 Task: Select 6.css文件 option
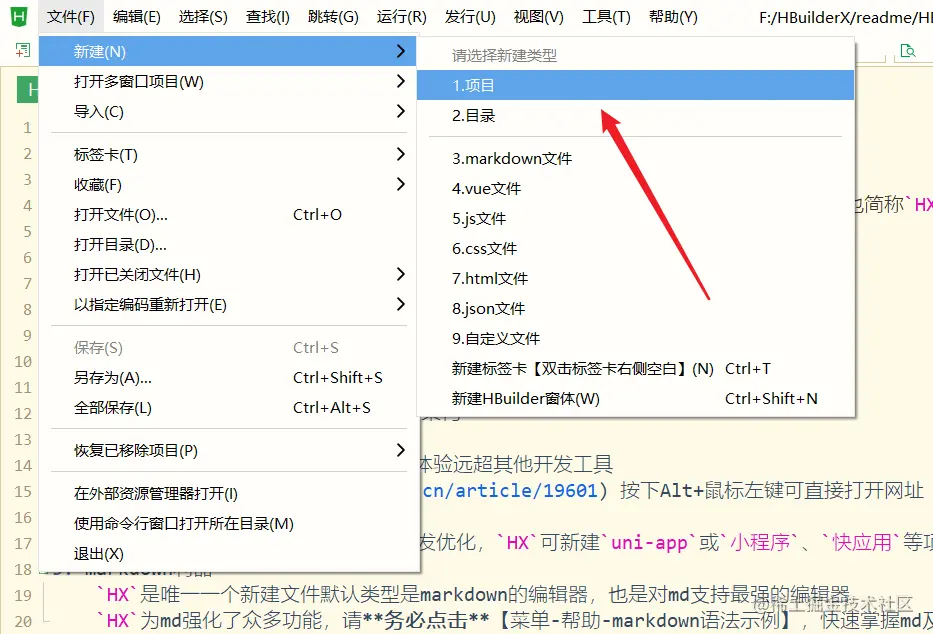point(635,248)
